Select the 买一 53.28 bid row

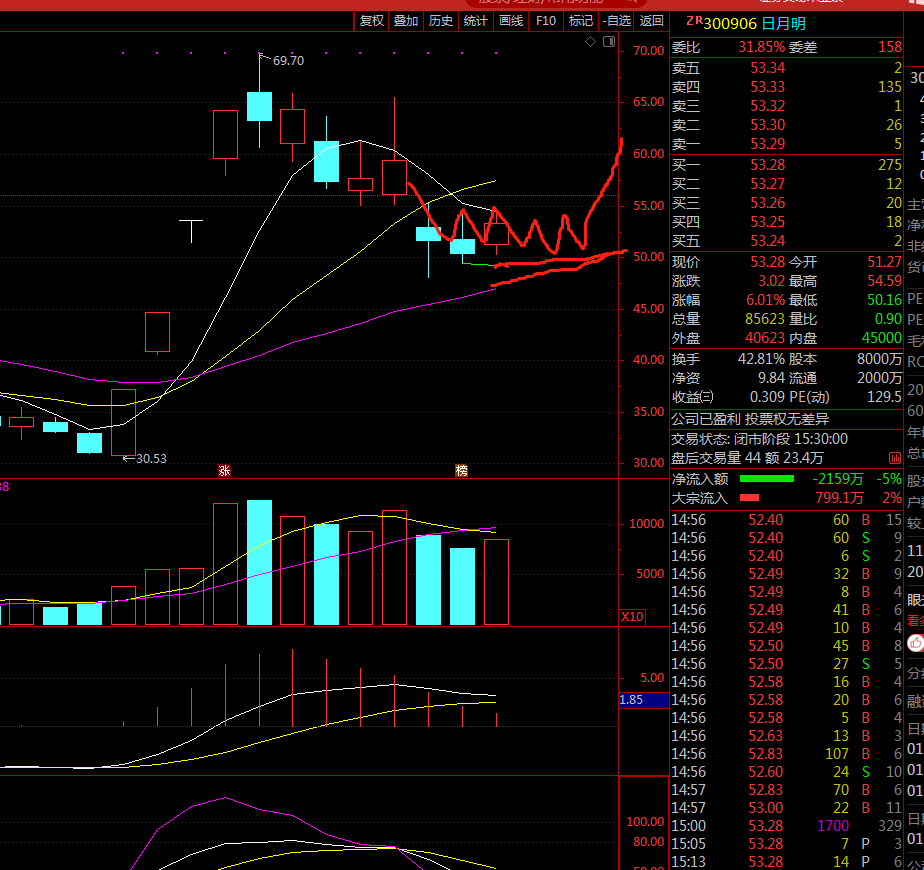787,165
